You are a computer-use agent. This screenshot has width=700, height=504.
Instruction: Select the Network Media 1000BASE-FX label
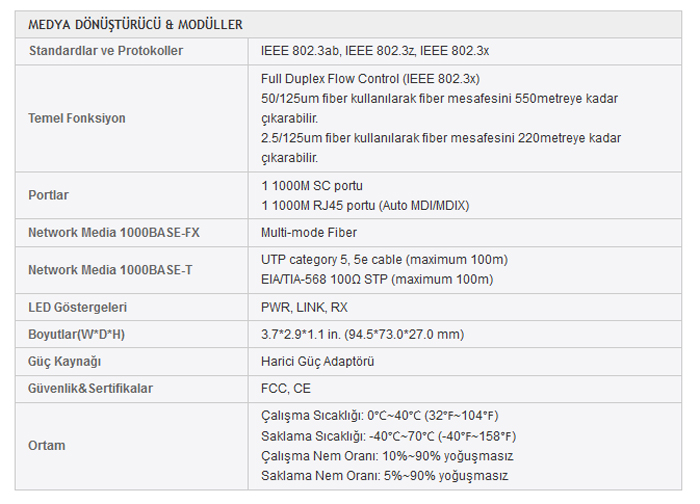pos(114,233)
